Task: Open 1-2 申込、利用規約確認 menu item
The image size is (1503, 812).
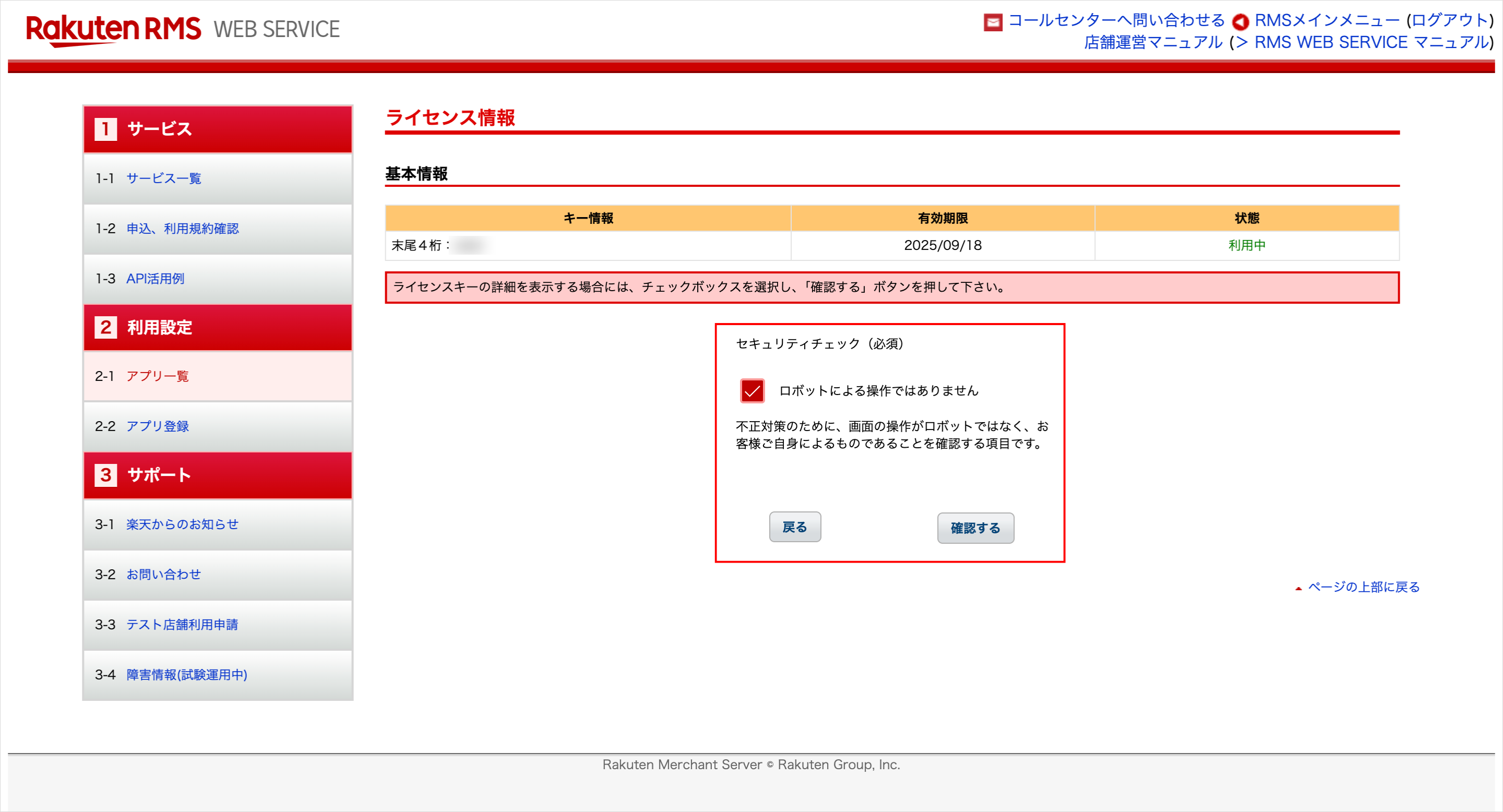Action: 218,229
